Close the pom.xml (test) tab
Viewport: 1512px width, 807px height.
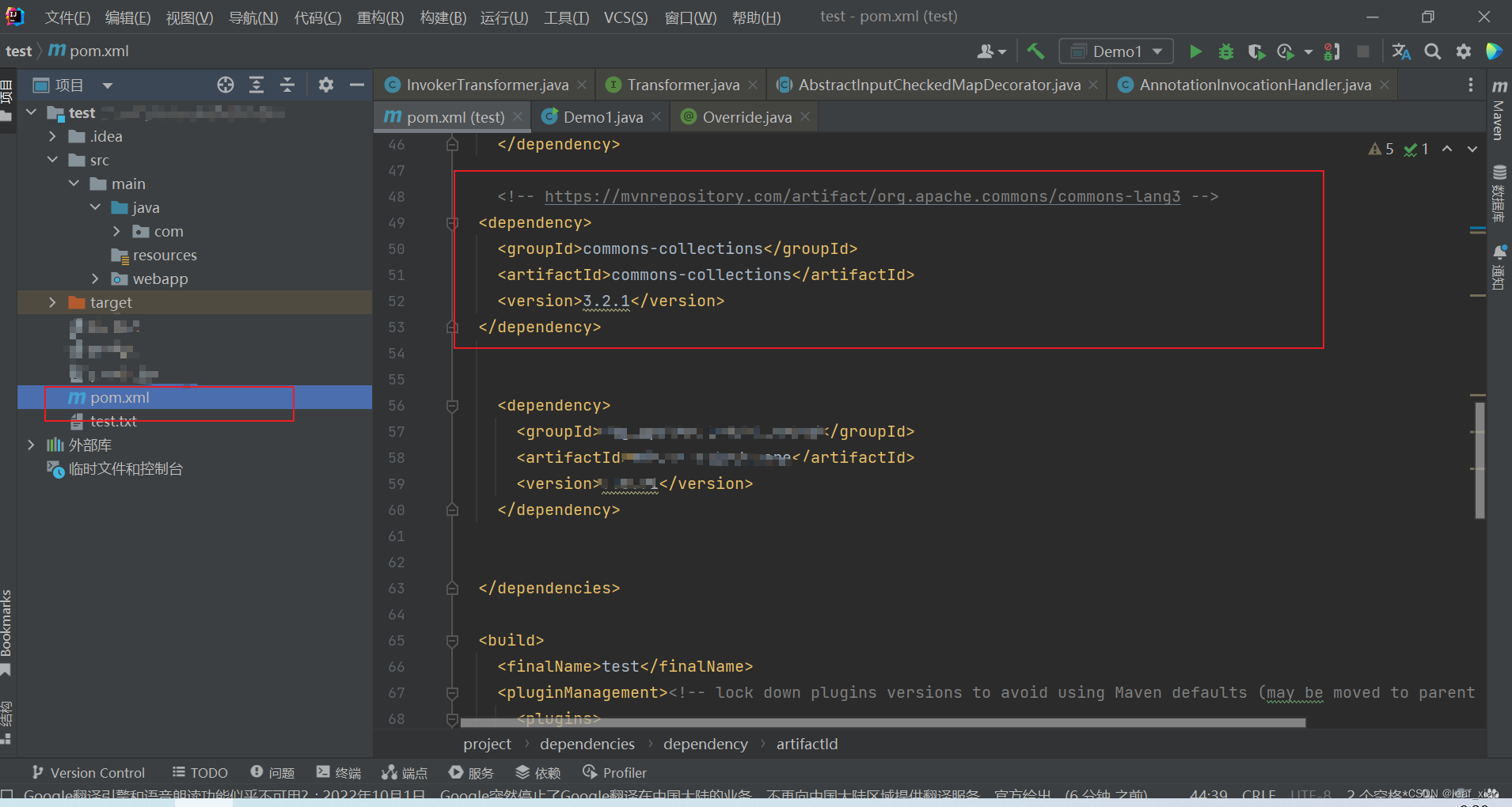[x=518, y=117]
